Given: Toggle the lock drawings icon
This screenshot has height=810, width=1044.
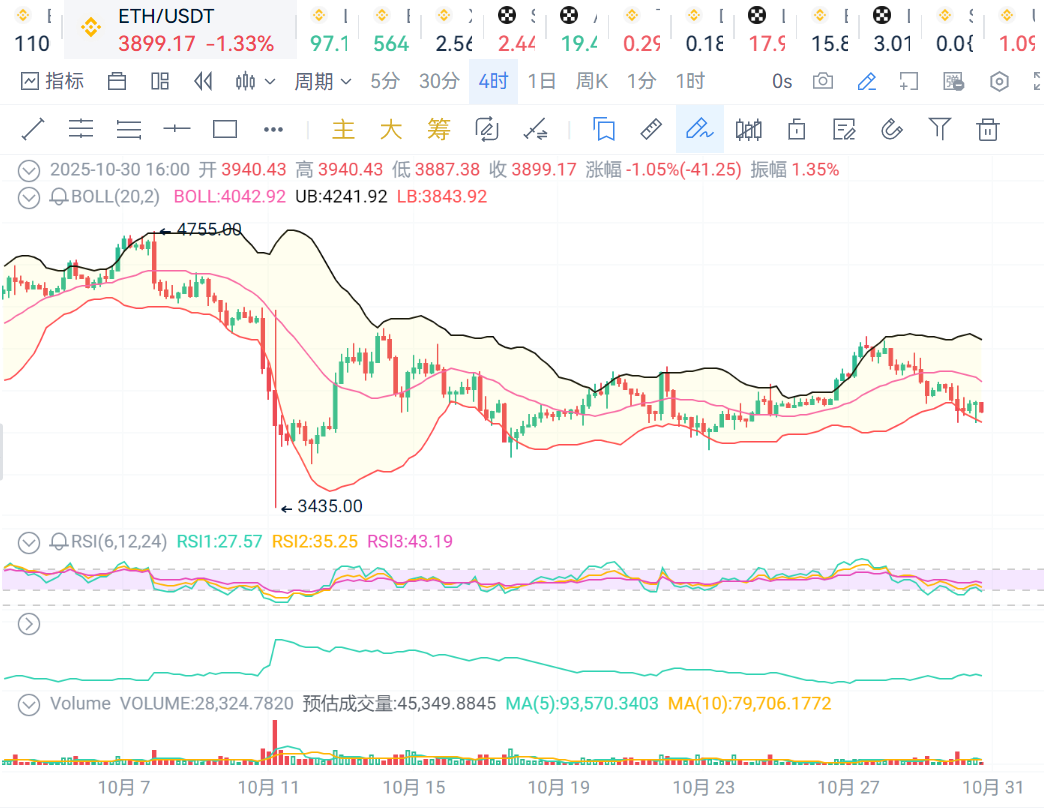Looking at the screenshot, I should tap(796, 129).
